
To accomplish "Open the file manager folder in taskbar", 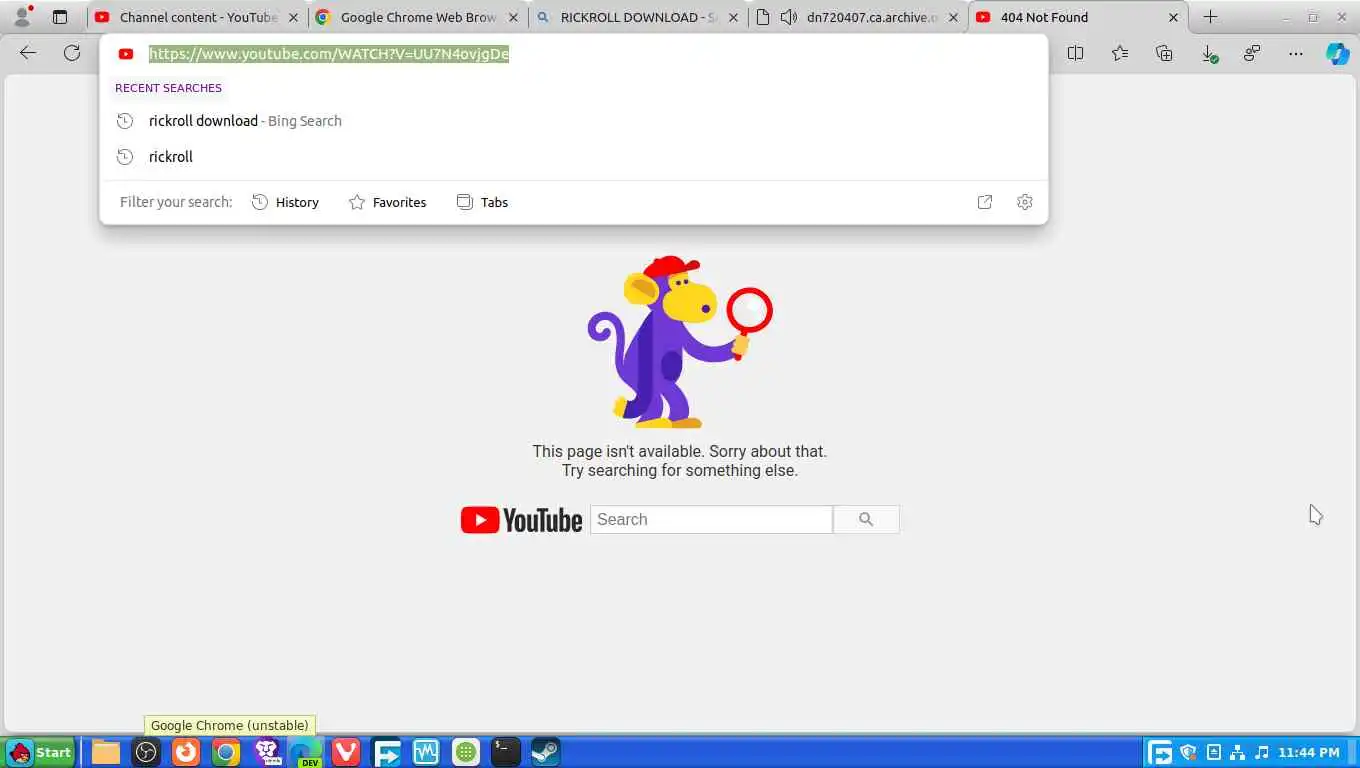I will click(106, 752).
